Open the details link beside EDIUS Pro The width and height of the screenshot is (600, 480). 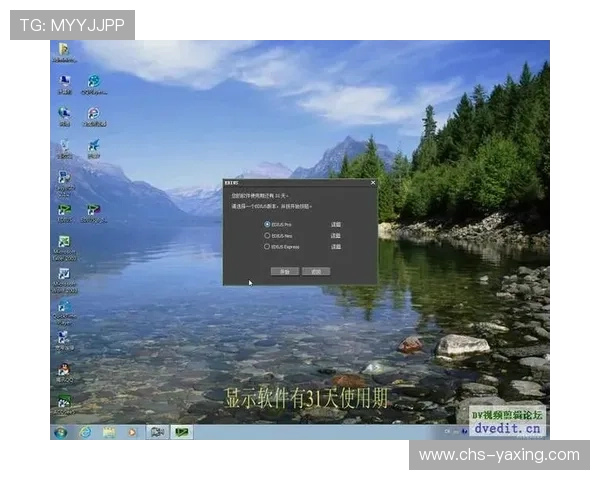pyautogui.click(x=336, y=224)
